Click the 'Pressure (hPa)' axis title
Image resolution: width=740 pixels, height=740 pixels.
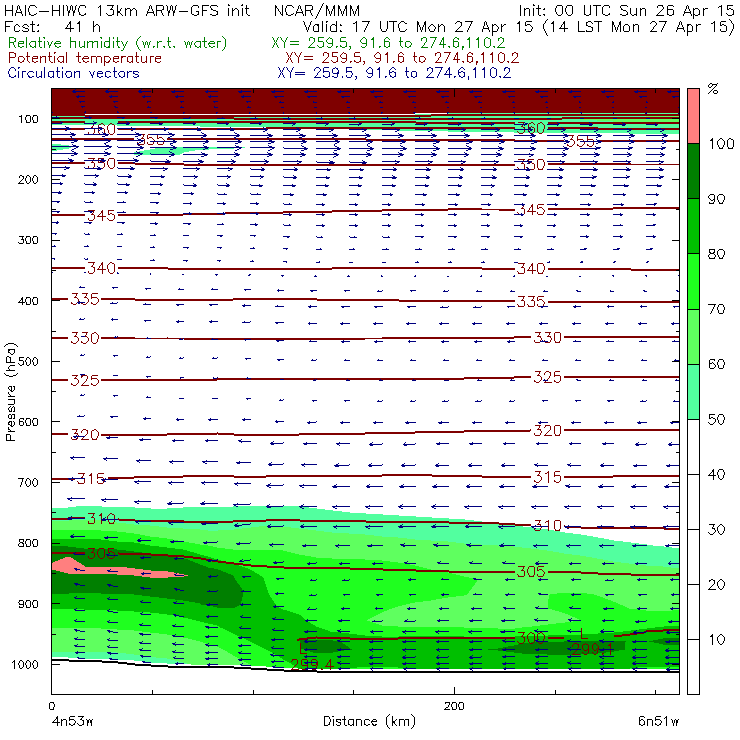pos(11,392)
